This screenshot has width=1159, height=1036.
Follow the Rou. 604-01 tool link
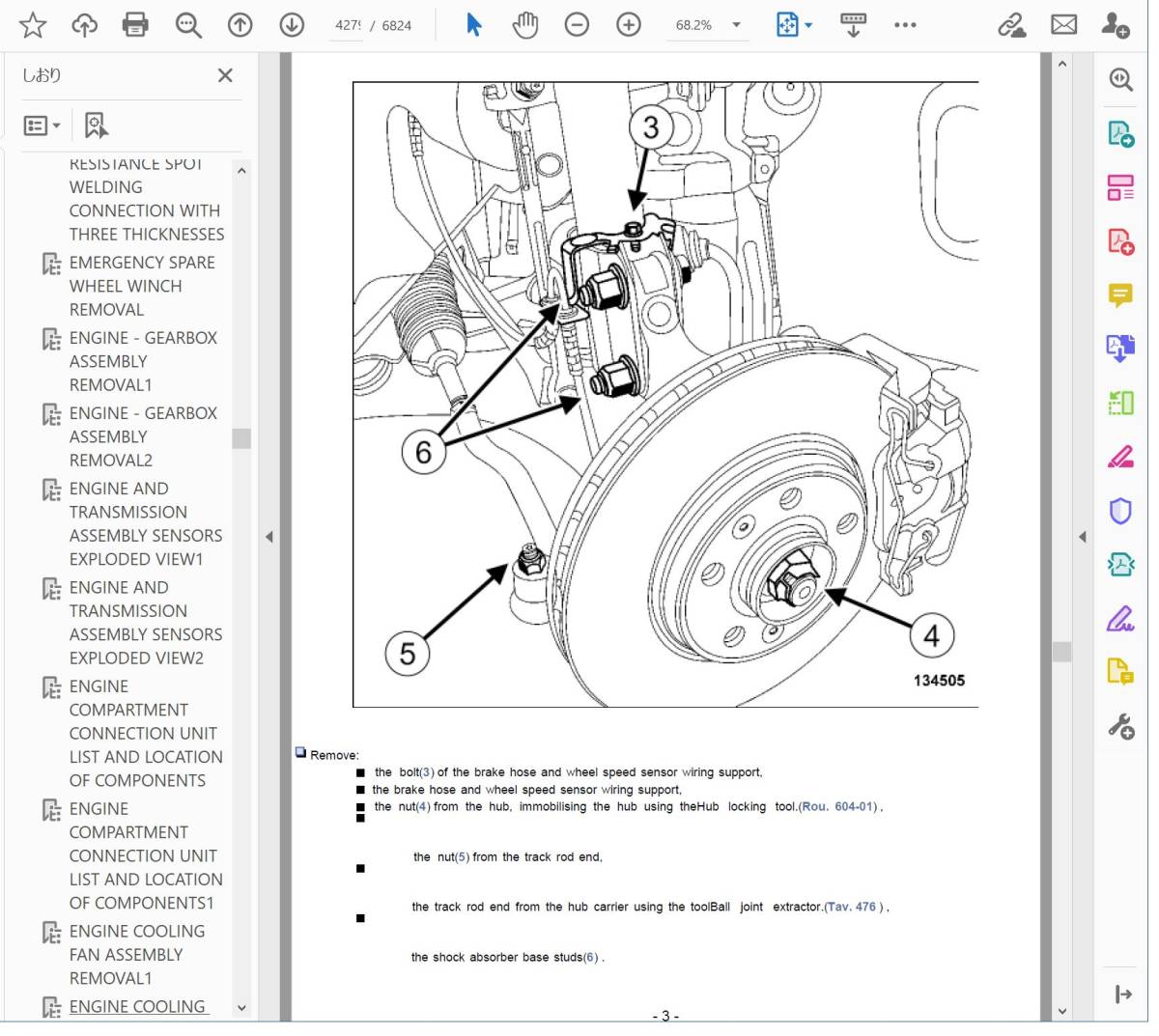pyautogui.click(x=838, y=807)
